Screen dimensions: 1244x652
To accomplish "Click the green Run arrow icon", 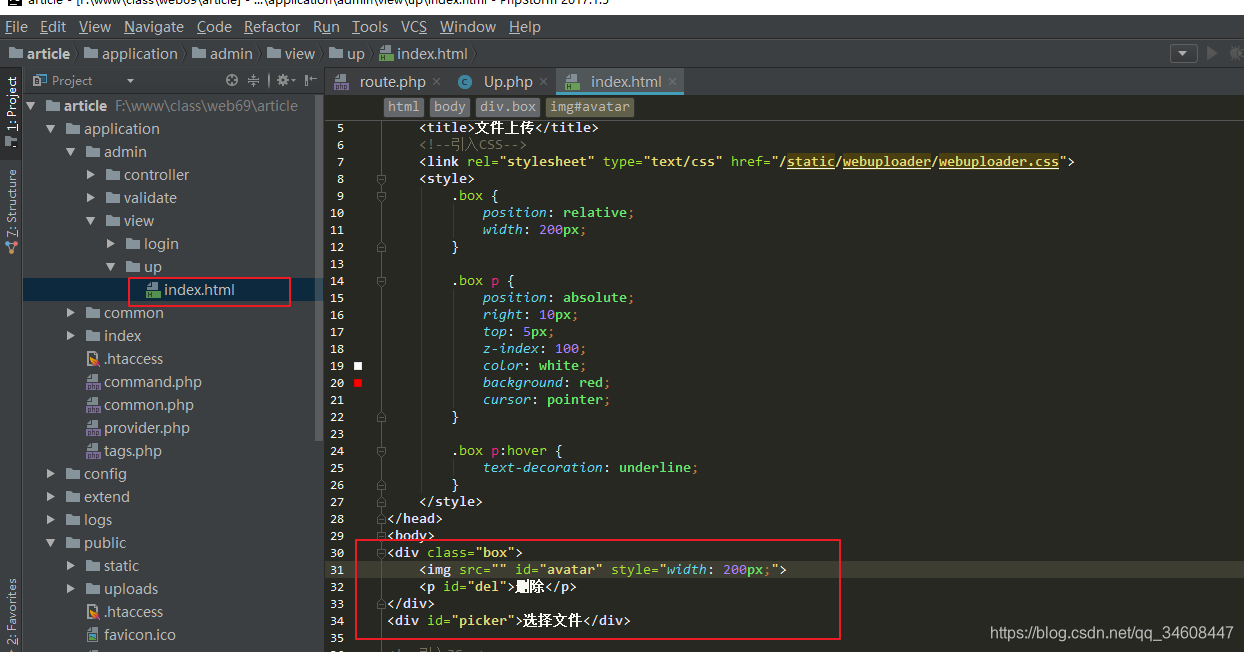I will (x=1213, y=53).
